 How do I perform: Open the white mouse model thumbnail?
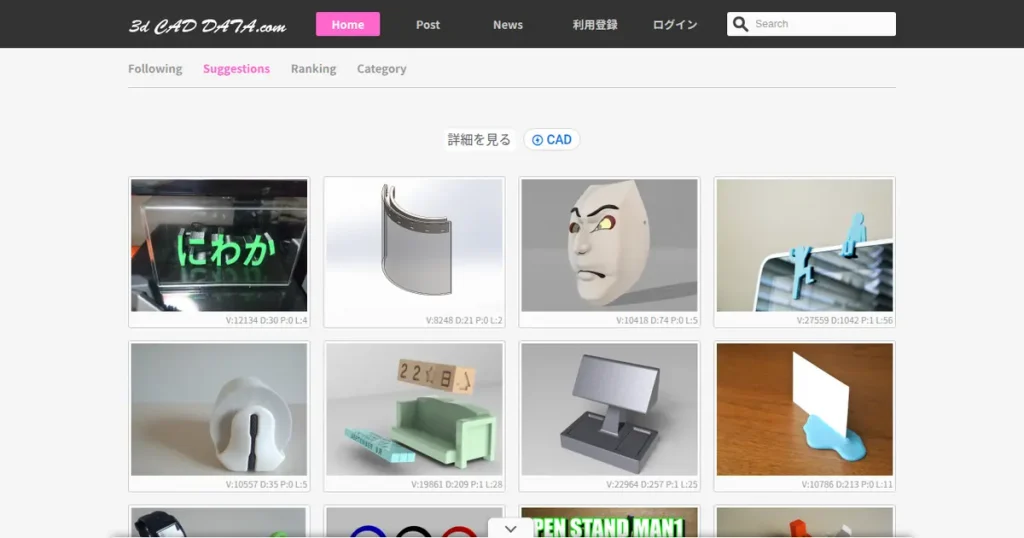tap(219, 410)
